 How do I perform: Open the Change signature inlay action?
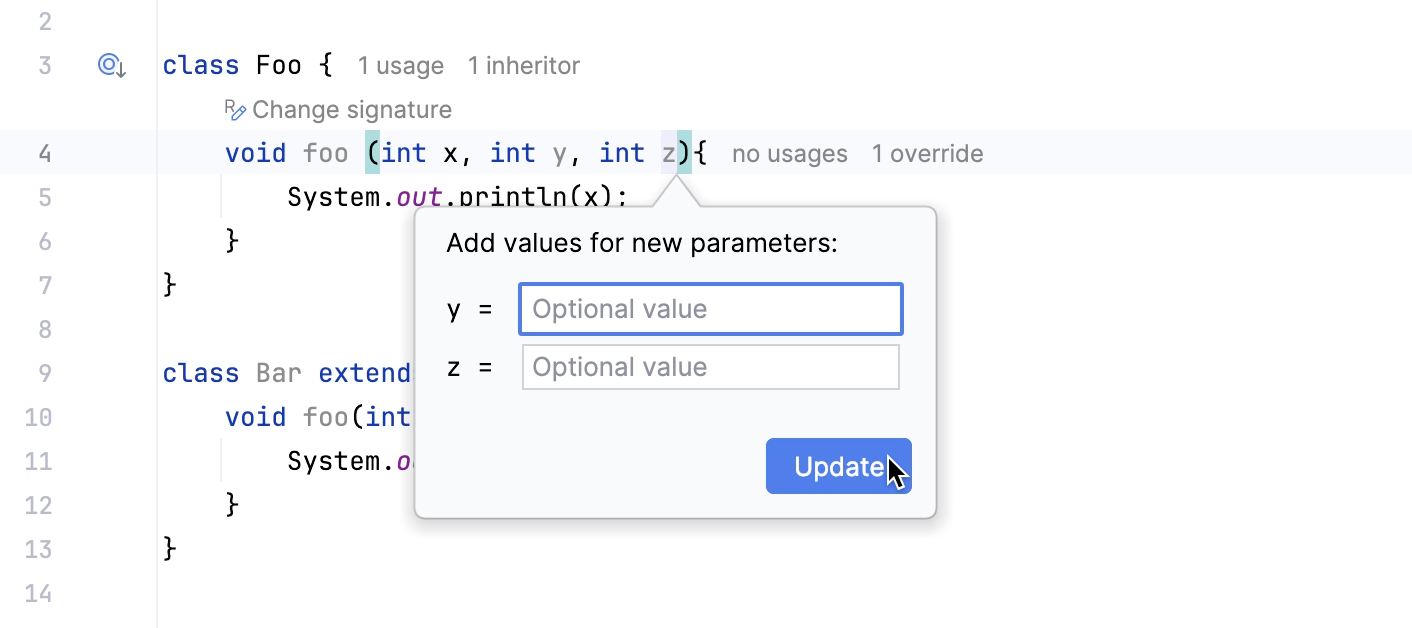(352, 109)
